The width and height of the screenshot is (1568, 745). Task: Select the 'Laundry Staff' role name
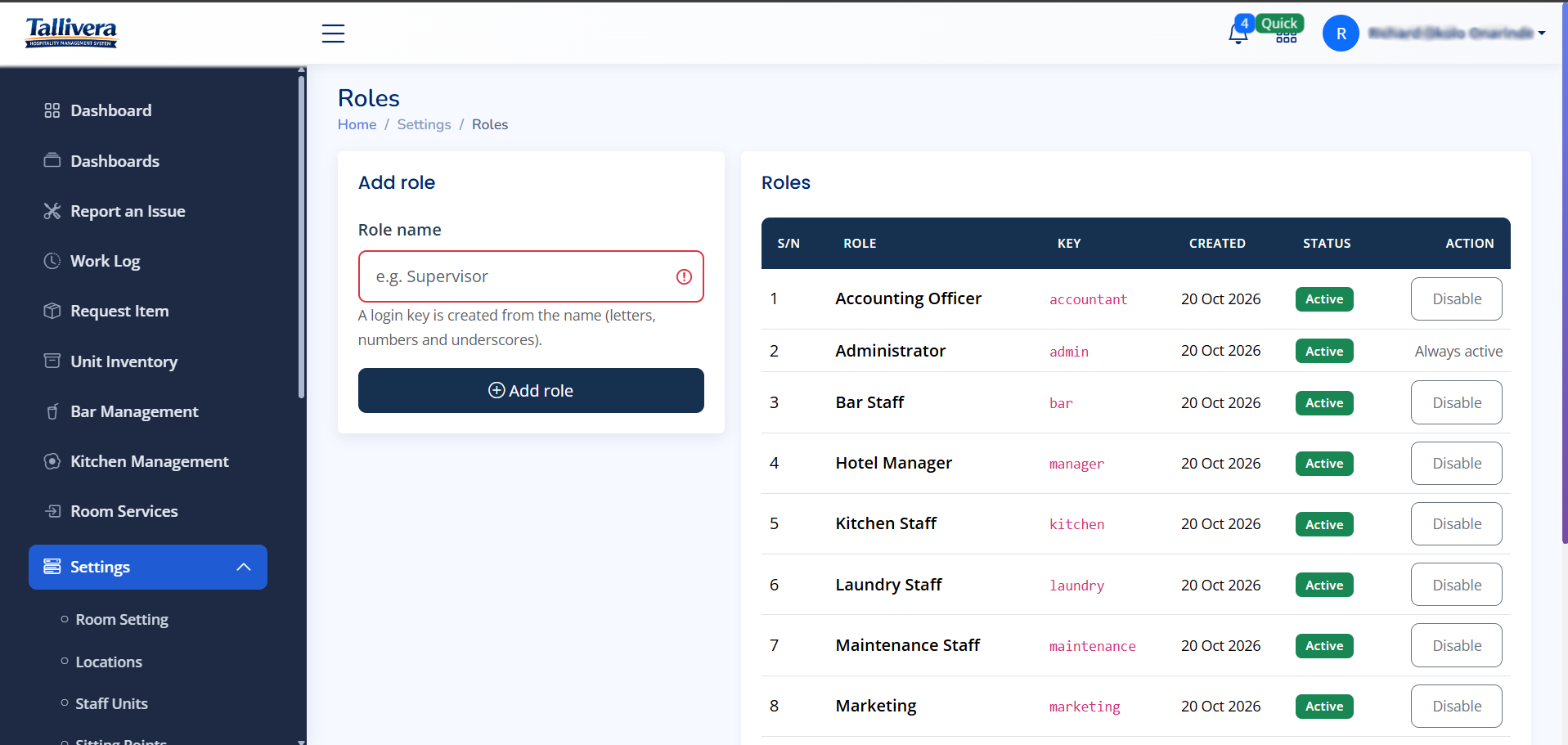888,585
